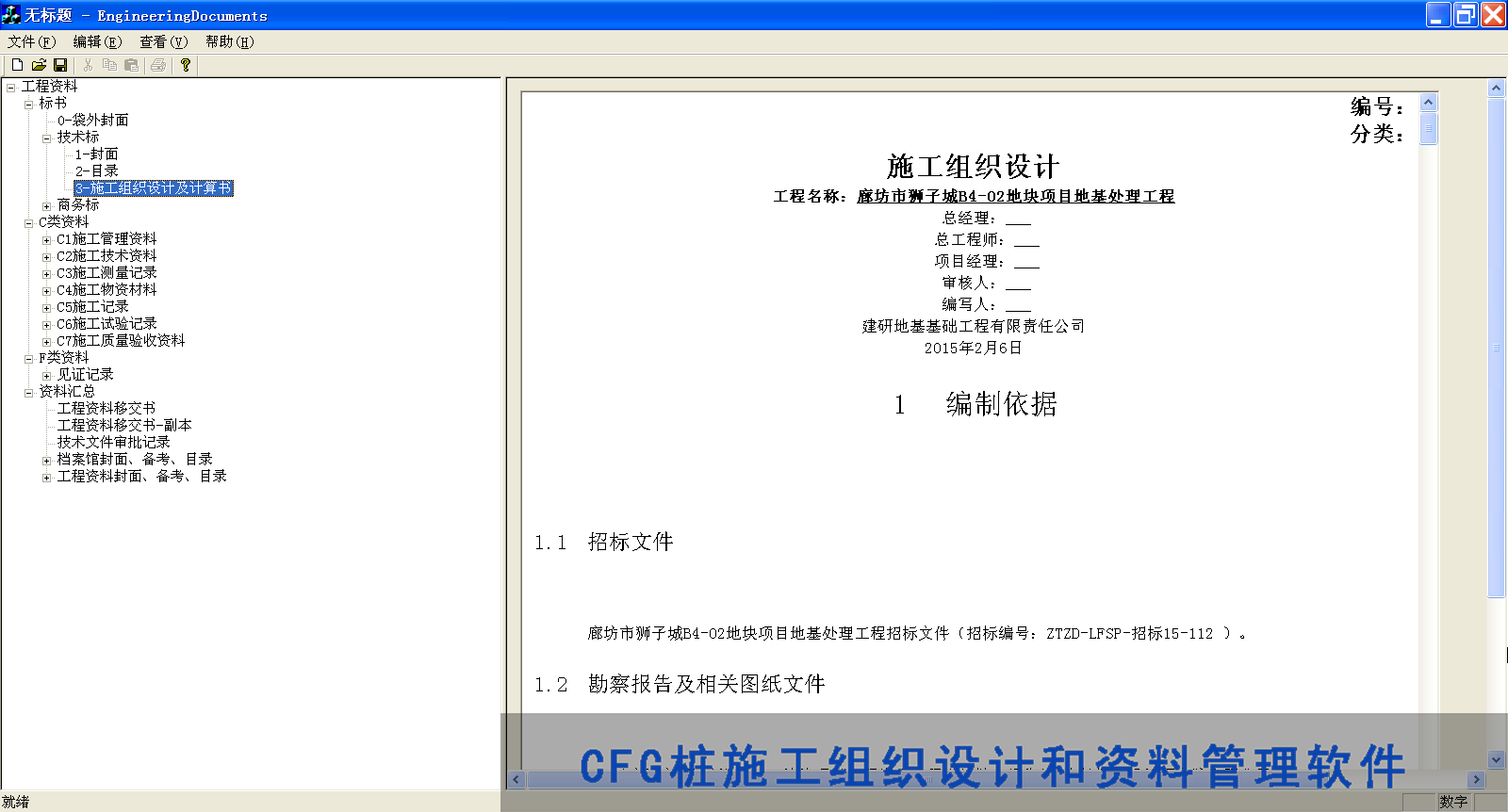Expand 档案馆封面、备考、目录 node

[x=46, y=460]
